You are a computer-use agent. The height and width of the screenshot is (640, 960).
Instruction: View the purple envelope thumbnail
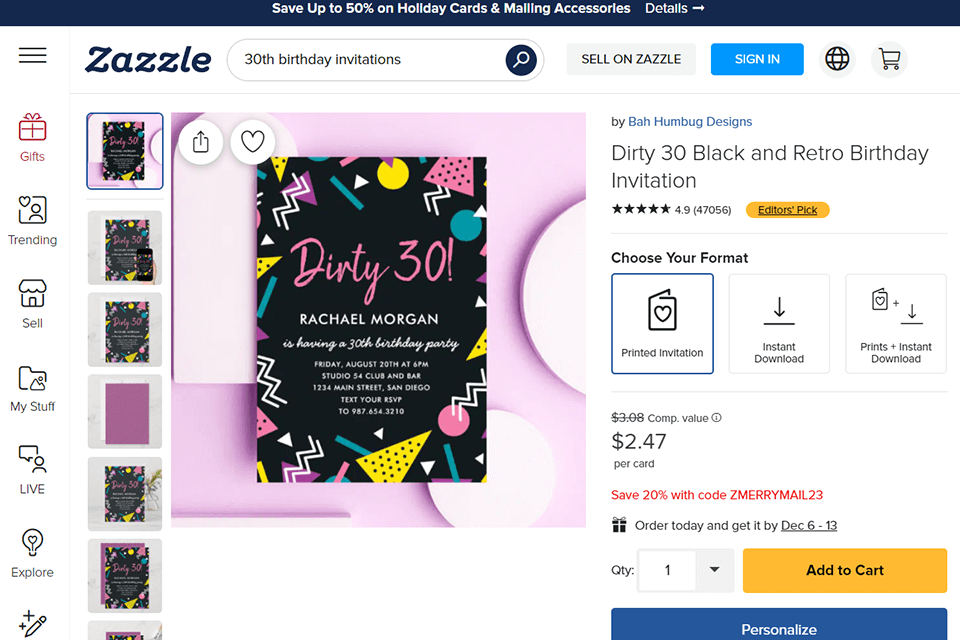click(x=125, y=411)
